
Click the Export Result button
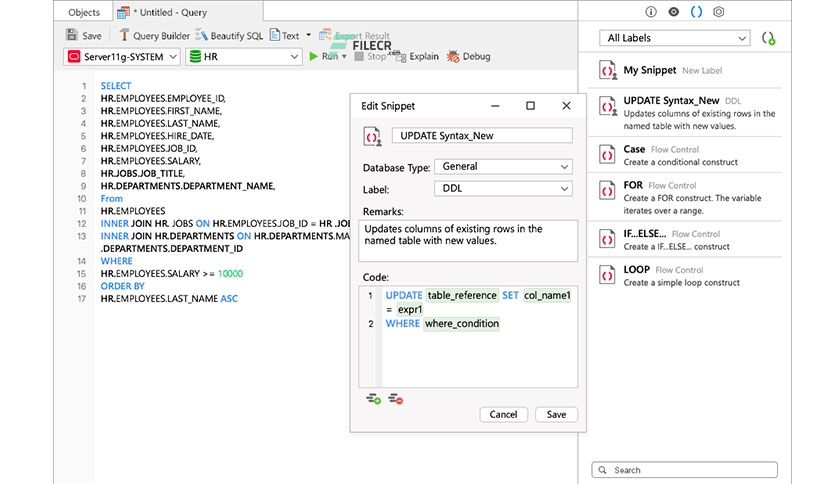point(354,35)
